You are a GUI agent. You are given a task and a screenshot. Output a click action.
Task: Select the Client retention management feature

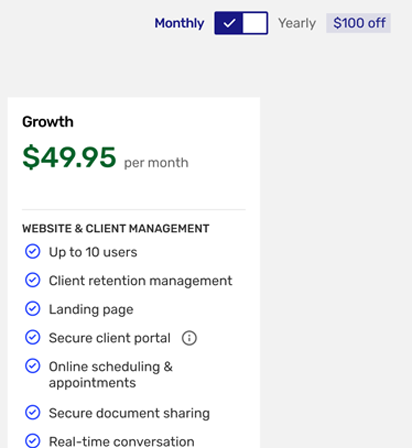coord(140,281)
